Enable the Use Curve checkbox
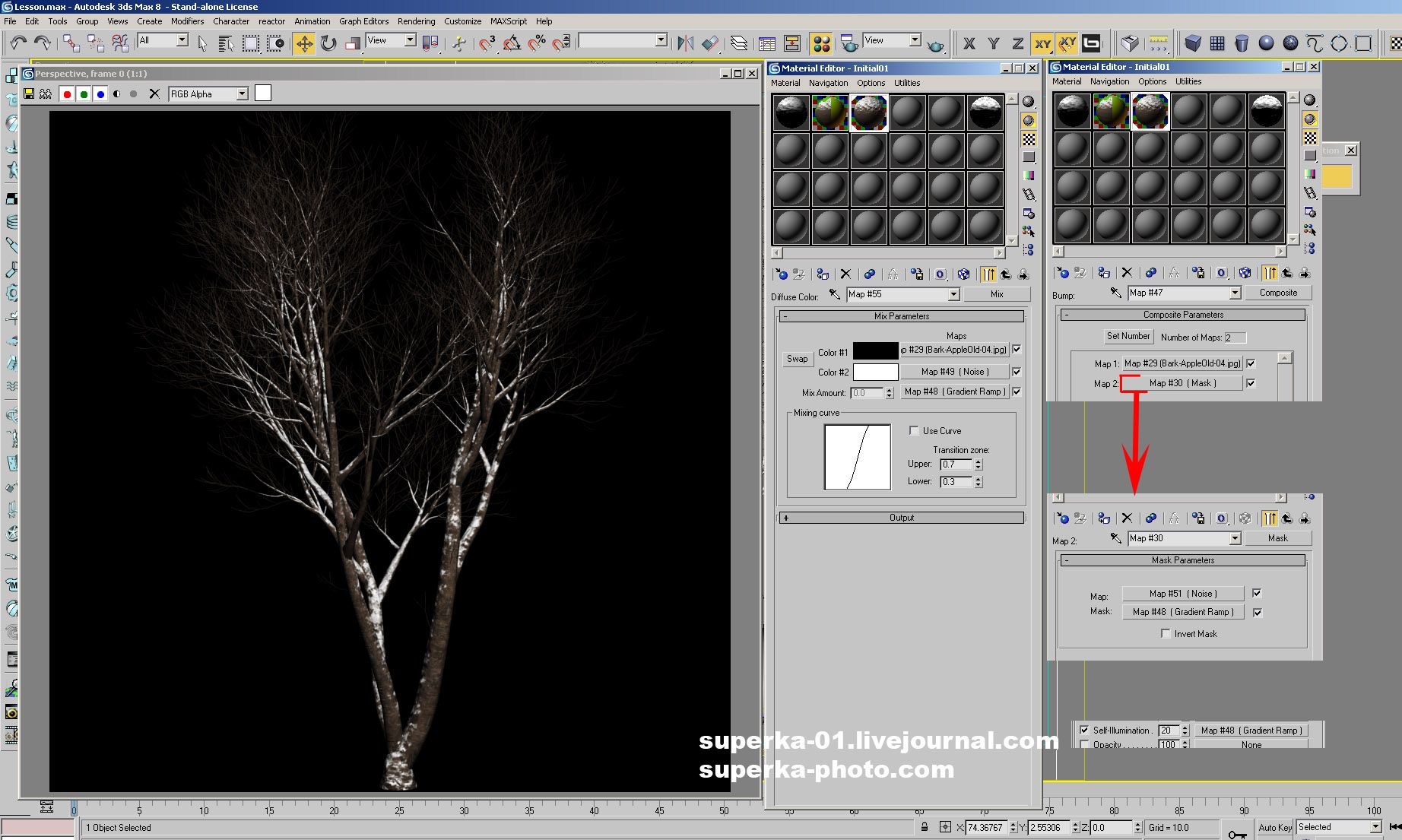1402x840 pixels. [914, 430]
